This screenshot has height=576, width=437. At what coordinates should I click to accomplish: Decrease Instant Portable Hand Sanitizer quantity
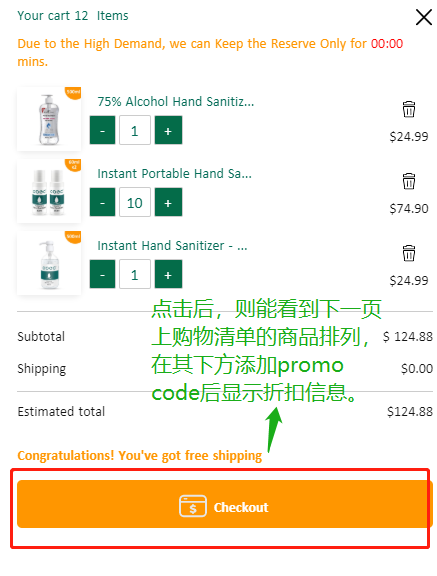click(x=102, y=202)
